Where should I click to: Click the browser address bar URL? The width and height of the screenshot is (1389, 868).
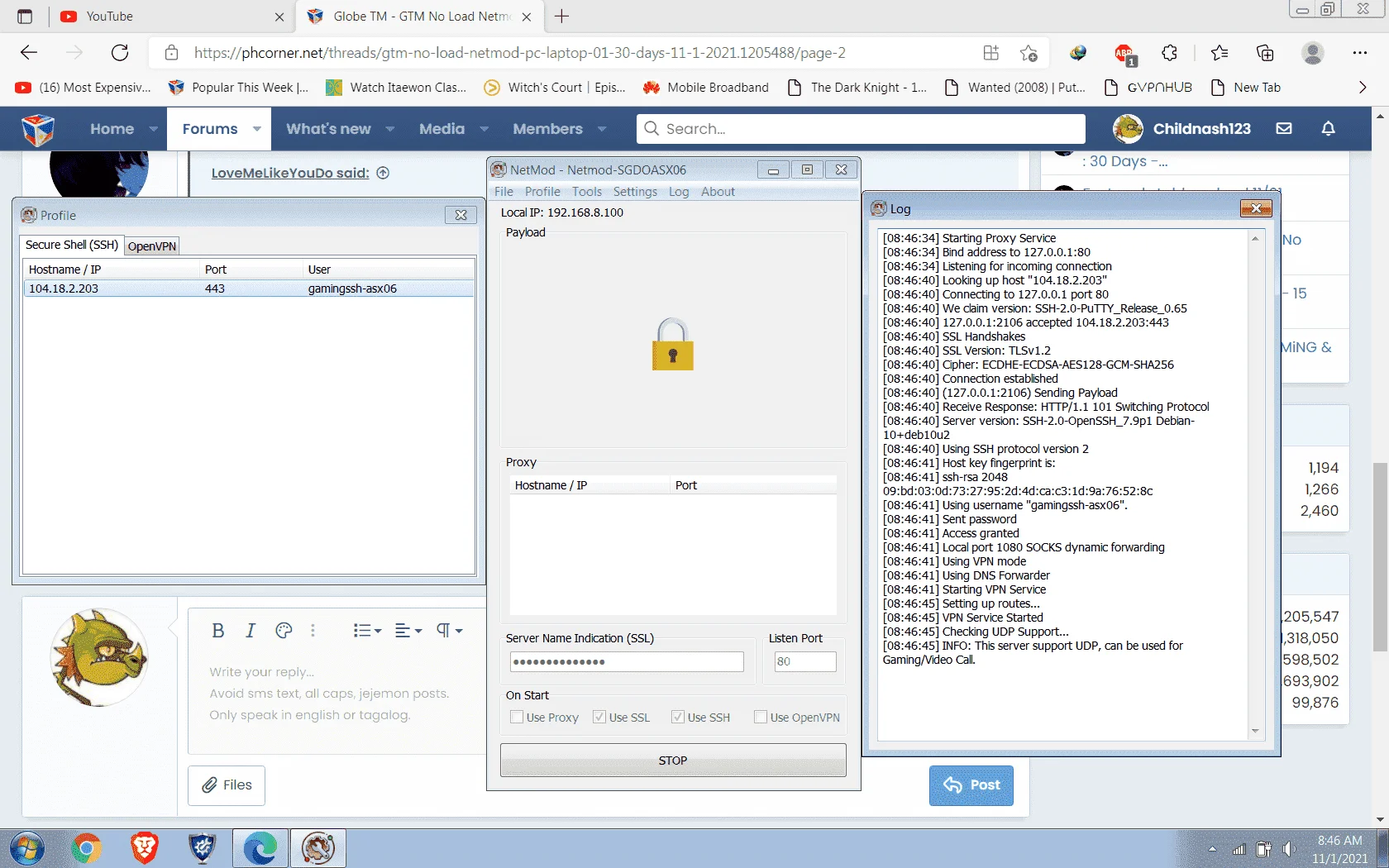tap(520, 53)
